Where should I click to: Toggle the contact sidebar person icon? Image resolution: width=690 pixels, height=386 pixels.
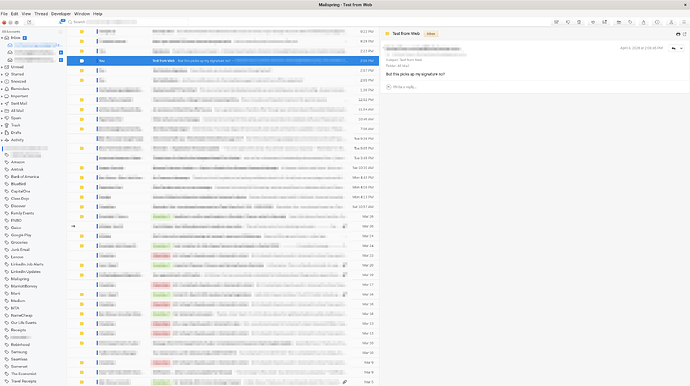[x=671, y=22]
